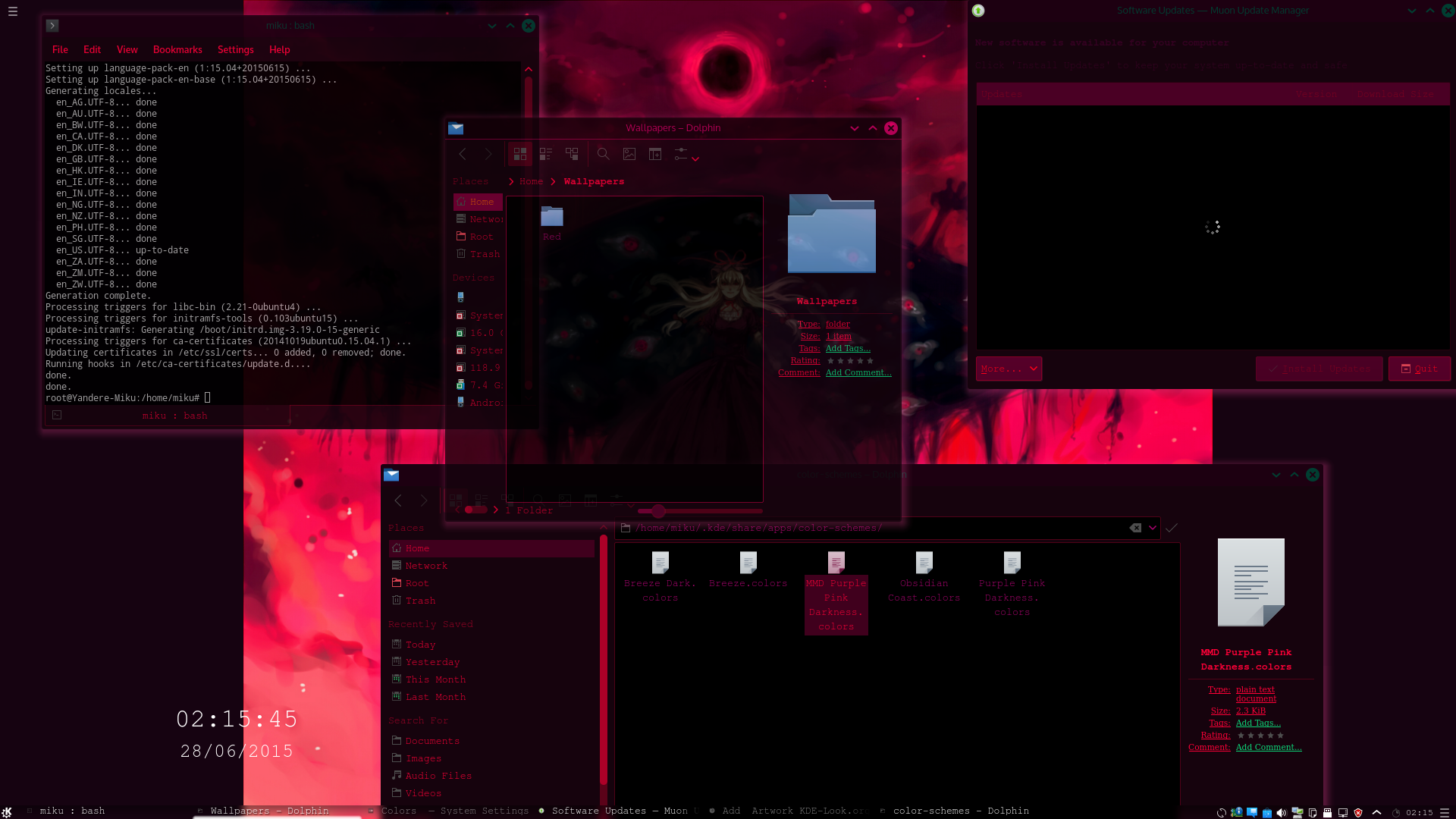Open clipboard manager in system tray

pos(1313,812)
